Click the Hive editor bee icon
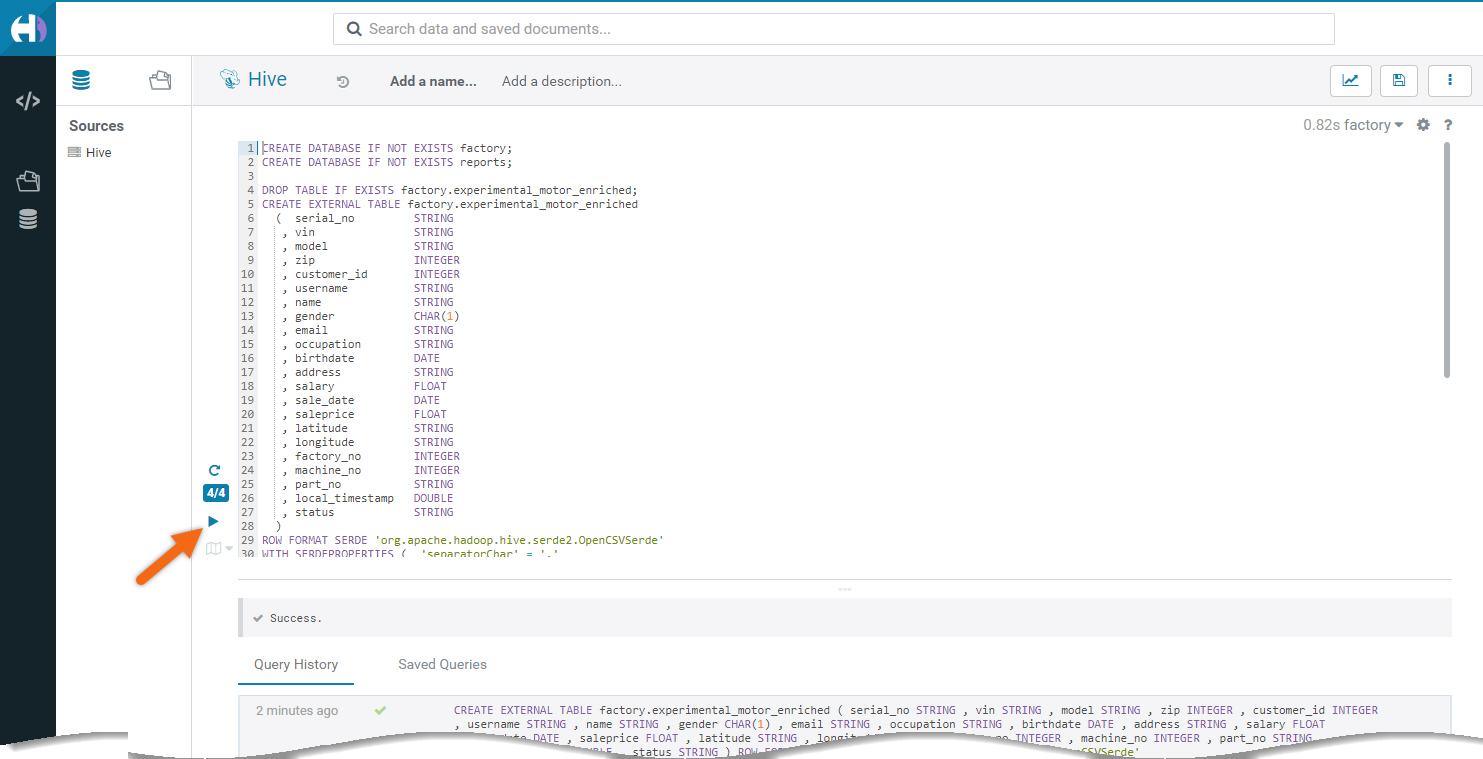Image resolution: width=1483 pixels, height=759 pixels. (x=229, y=80)
